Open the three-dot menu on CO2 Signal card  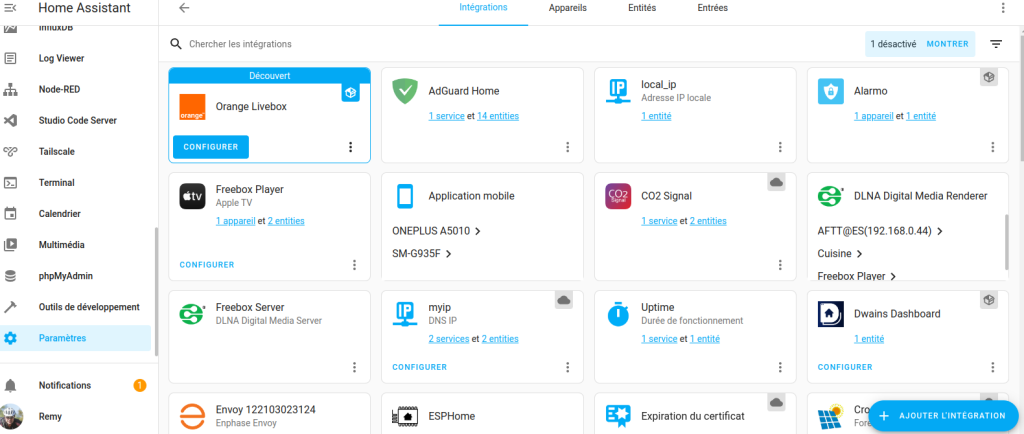coord(780,264)
